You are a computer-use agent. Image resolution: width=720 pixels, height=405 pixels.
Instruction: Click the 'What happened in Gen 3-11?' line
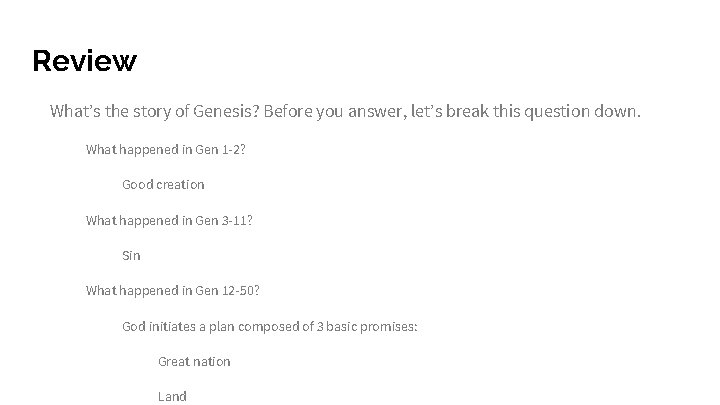pos(169,220)
